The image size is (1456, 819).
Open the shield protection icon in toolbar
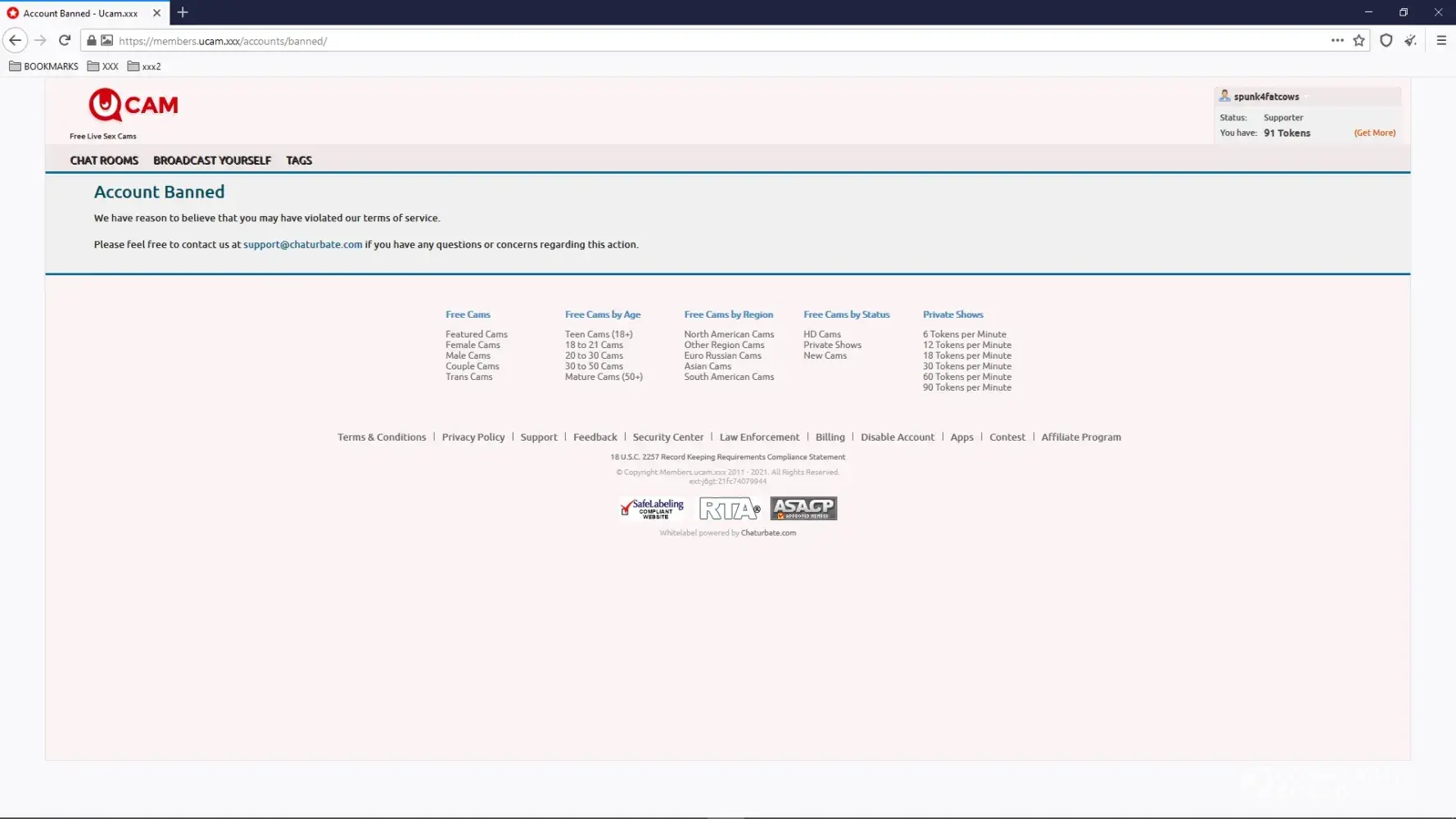coord(1386,40)
